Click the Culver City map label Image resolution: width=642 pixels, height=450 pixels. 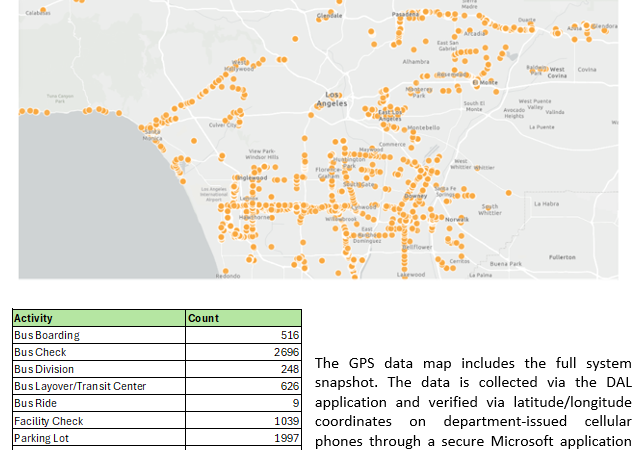point(223,125)
